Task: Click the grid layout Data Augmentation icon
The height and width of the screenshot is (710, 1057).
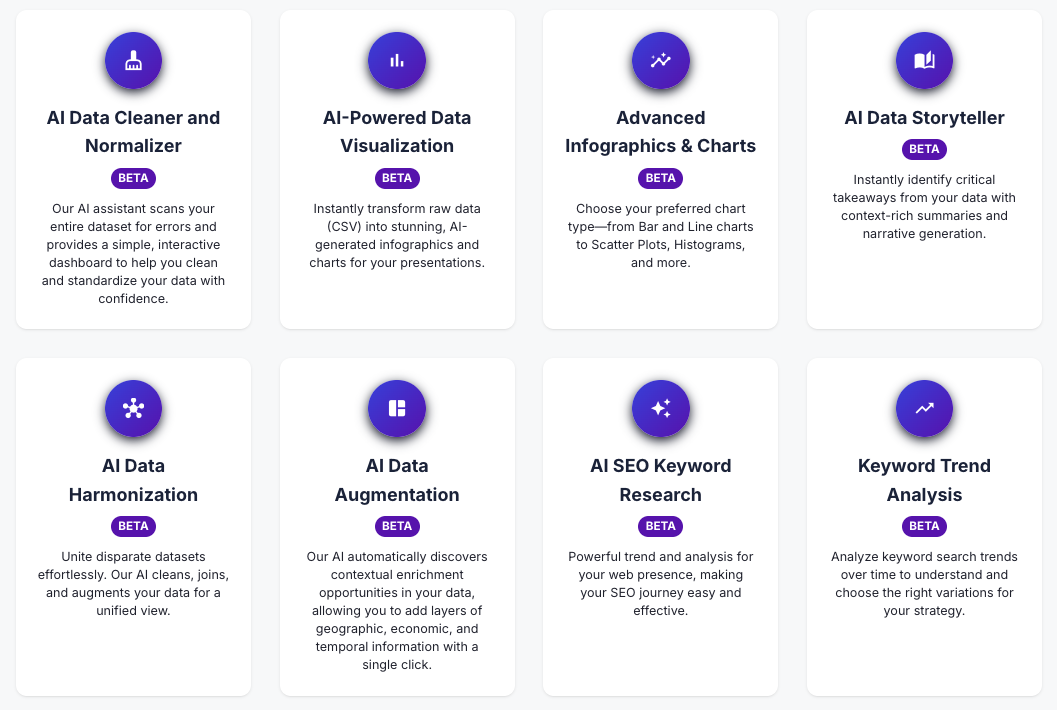Action: click(397, 409)
